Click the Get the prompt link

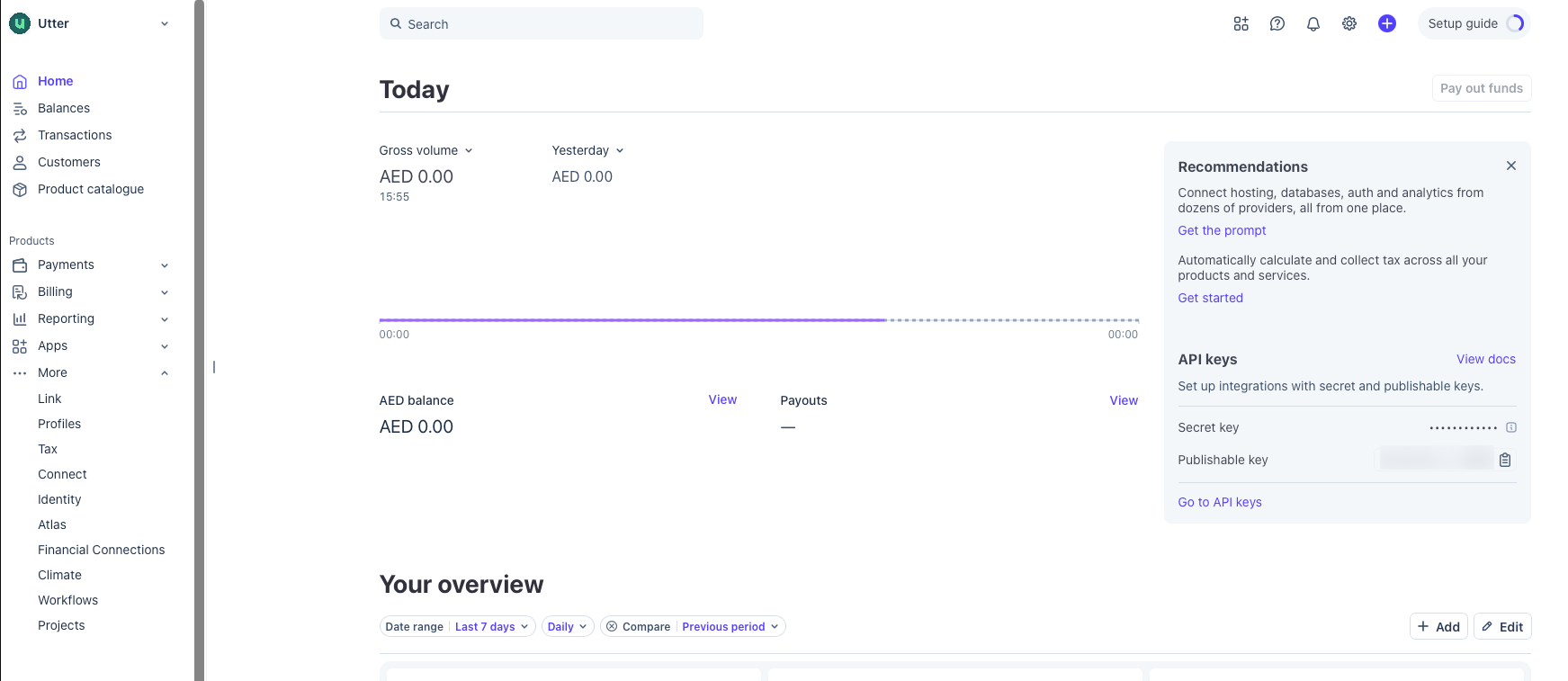click(x=1222, y=230)
